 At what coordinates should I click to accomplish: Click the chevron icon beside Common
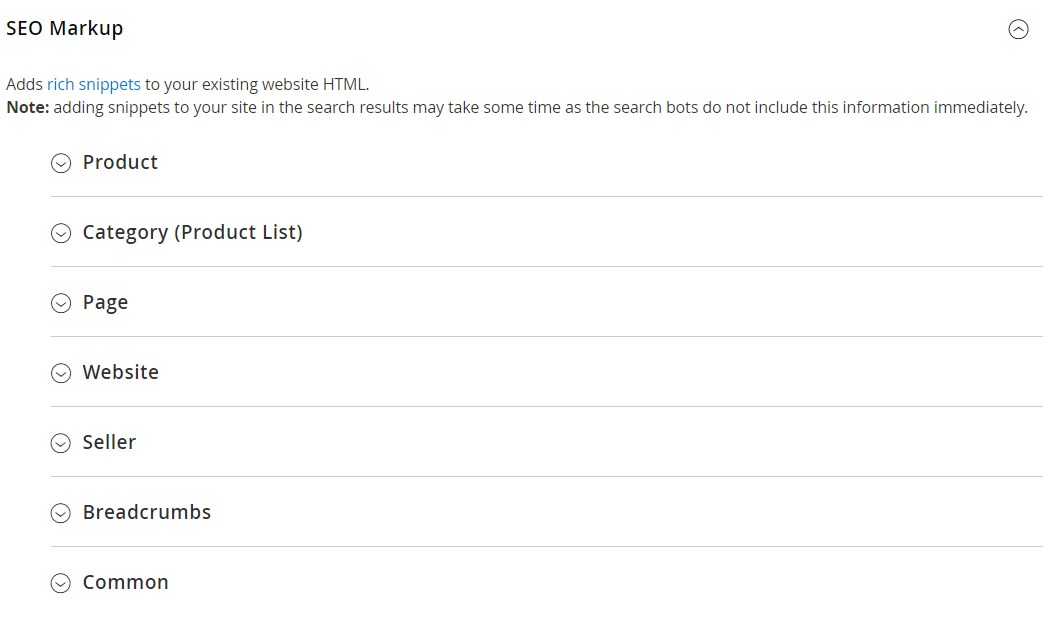click(x=61, y=583)
